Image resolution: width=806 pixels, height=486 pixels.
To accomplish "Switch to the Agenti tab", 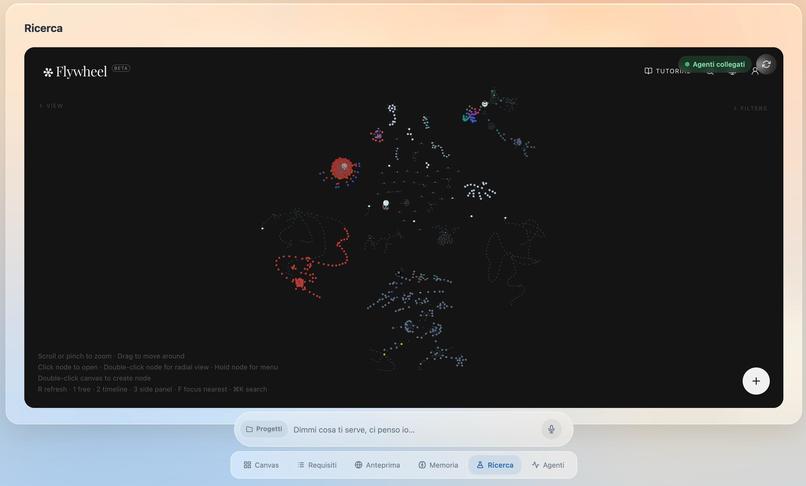I will [x=548, y=465].
